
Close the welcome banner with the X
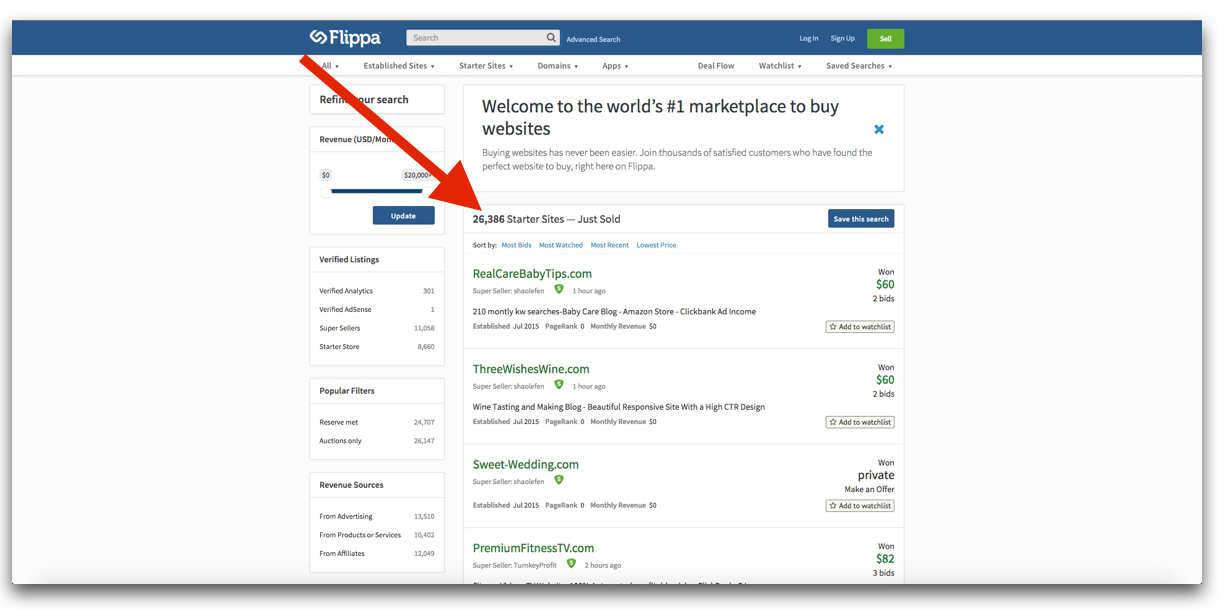click(879, 129)
